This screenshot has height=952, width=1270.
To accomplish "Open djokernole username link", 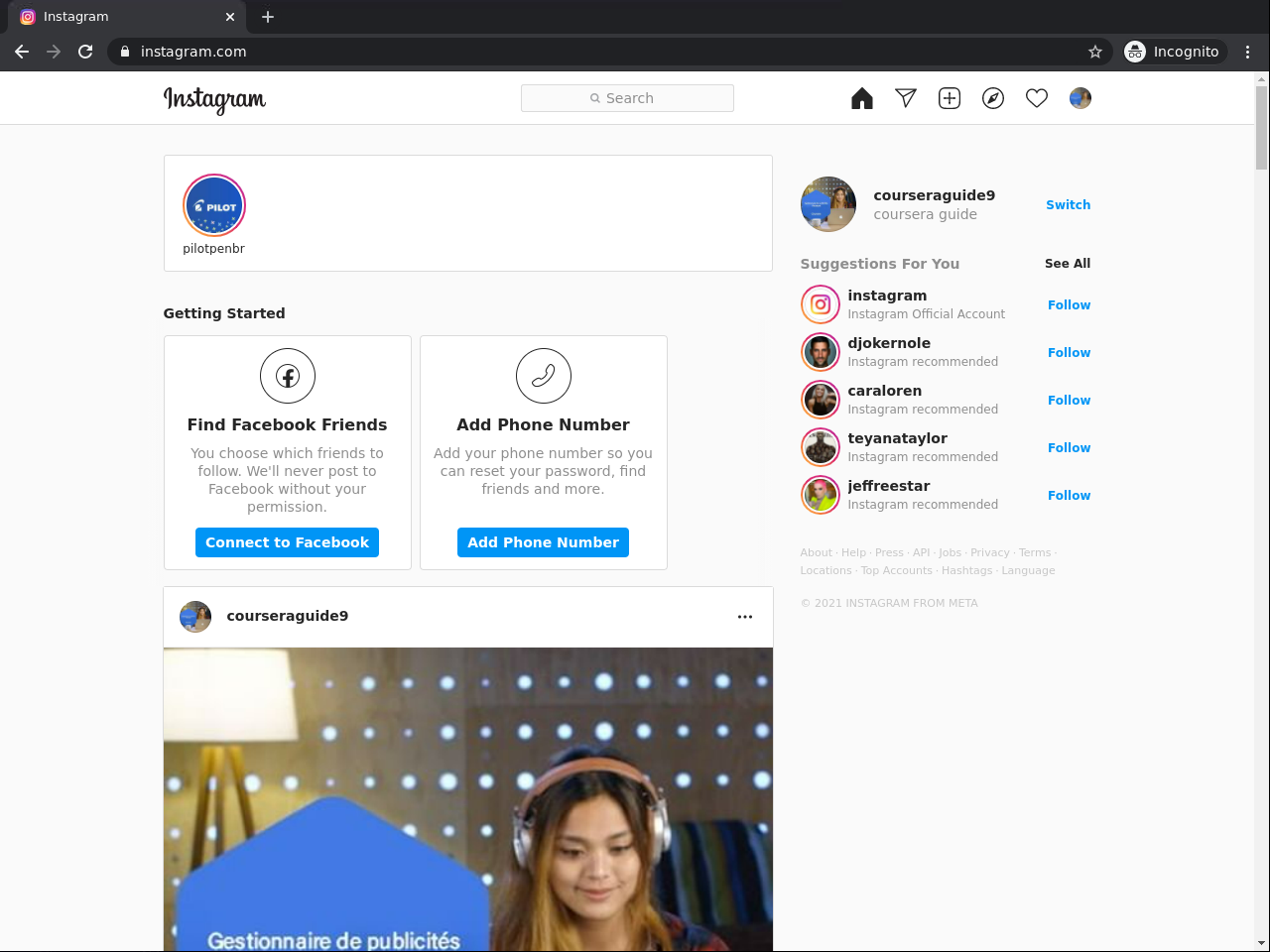I will (889, 343).
